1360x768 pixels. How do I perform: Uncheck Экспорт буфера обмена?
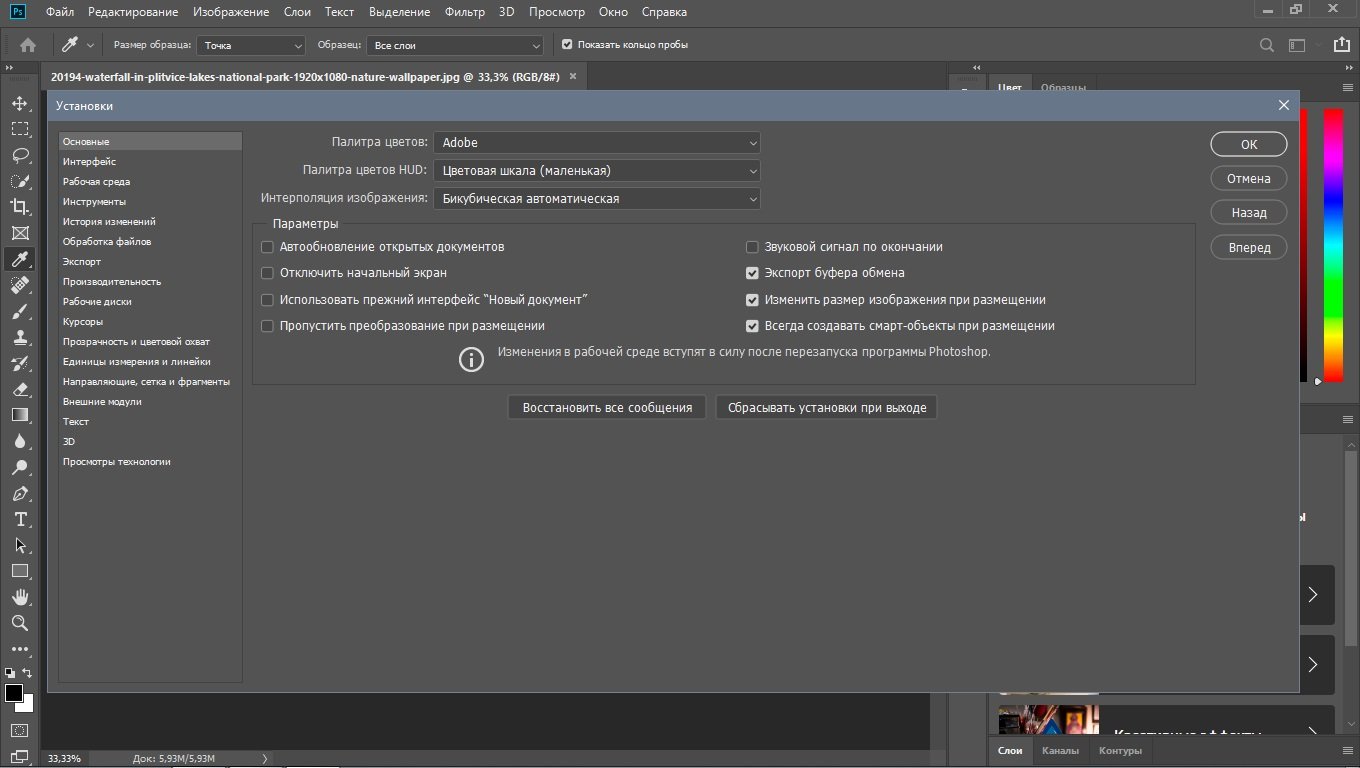[753, 273]
